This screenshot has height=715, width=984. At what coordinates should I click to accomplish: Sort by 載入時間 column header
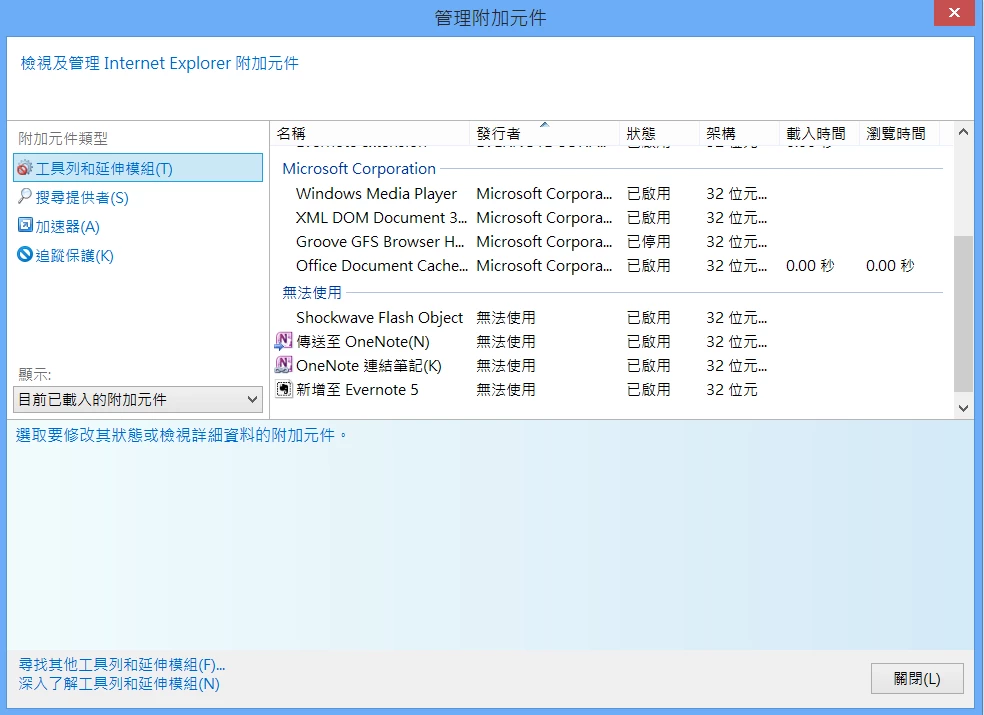click(818, 133)
